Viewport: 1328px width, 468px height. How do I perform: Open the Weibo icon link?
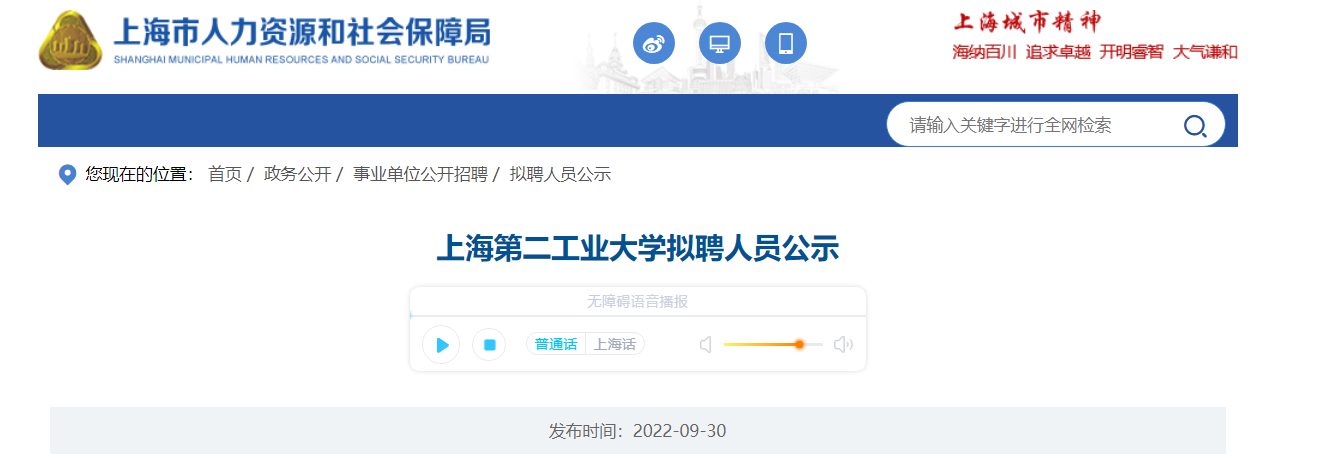654,43
